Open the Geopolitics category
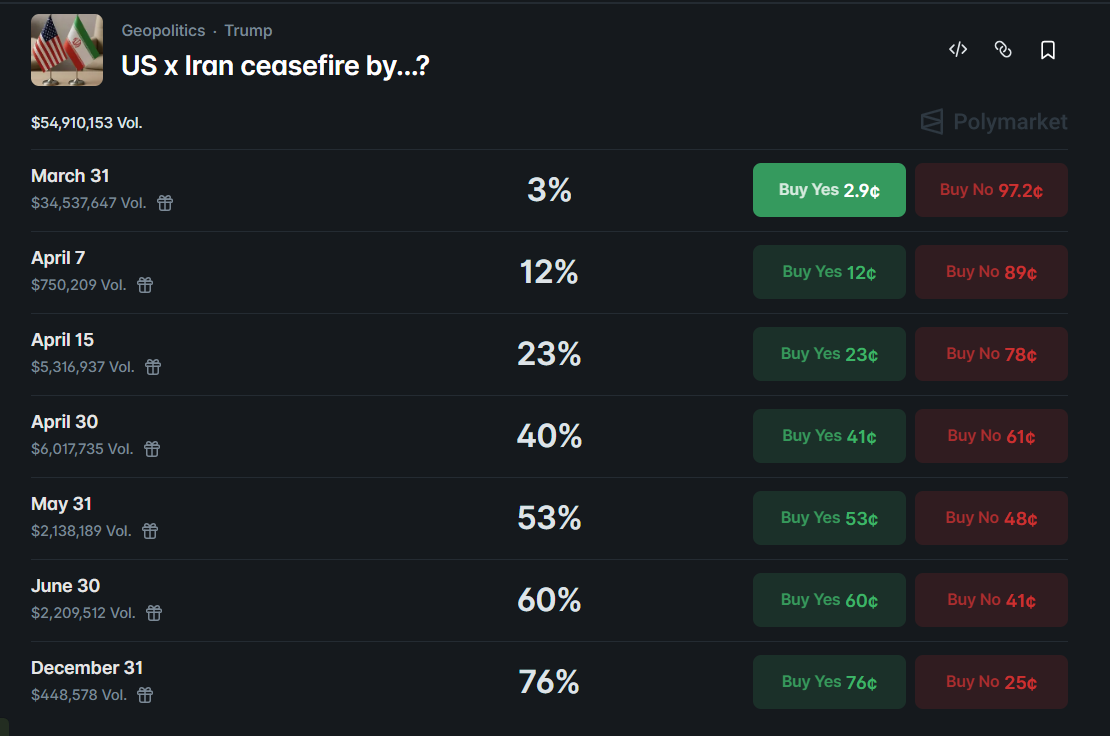This screenshot has width=1110, height=736. [163, 30]
